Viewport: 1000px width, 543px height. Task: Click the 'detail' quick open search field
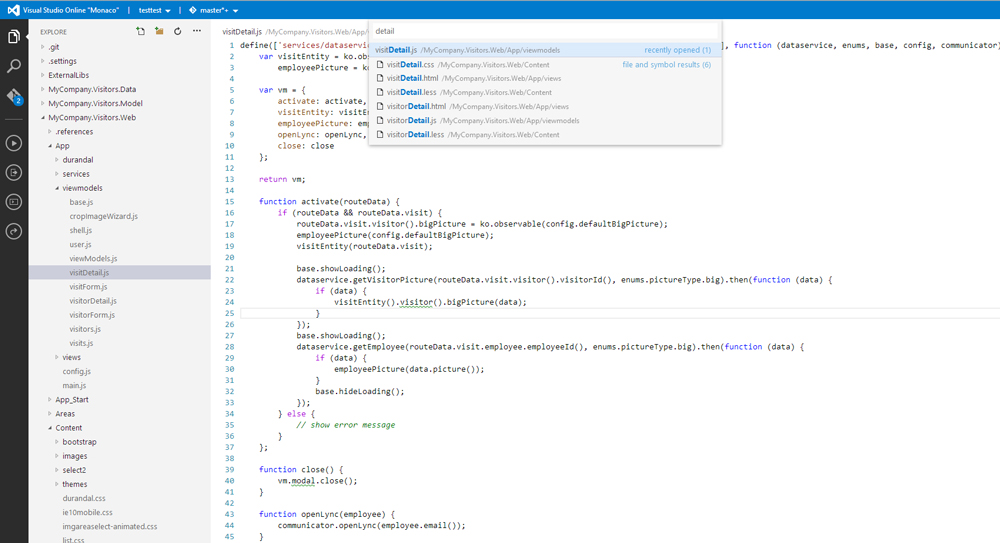(x=545, y=31)
